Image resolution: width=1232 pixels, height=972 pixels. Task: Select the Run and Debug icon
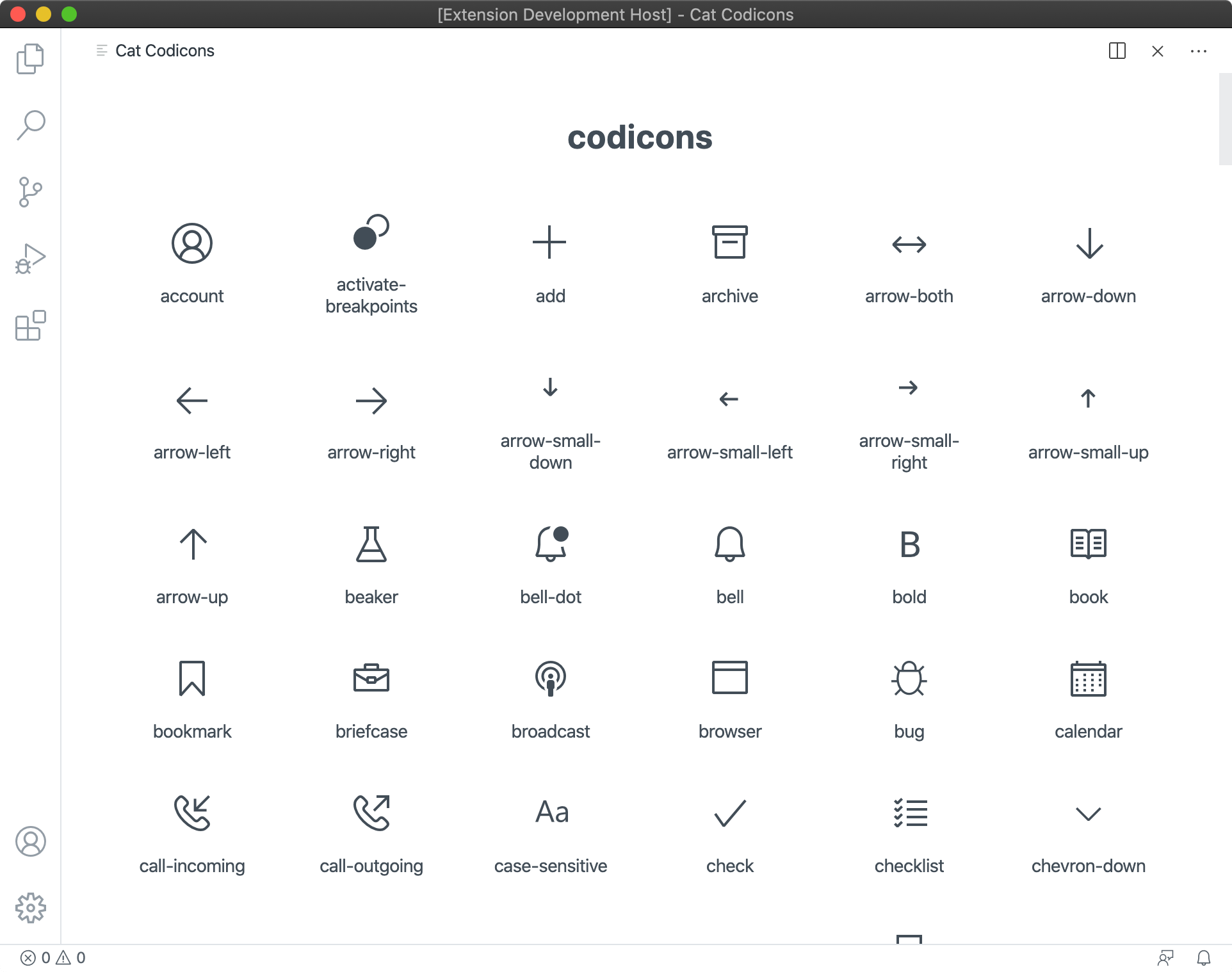tap(30, 259)
